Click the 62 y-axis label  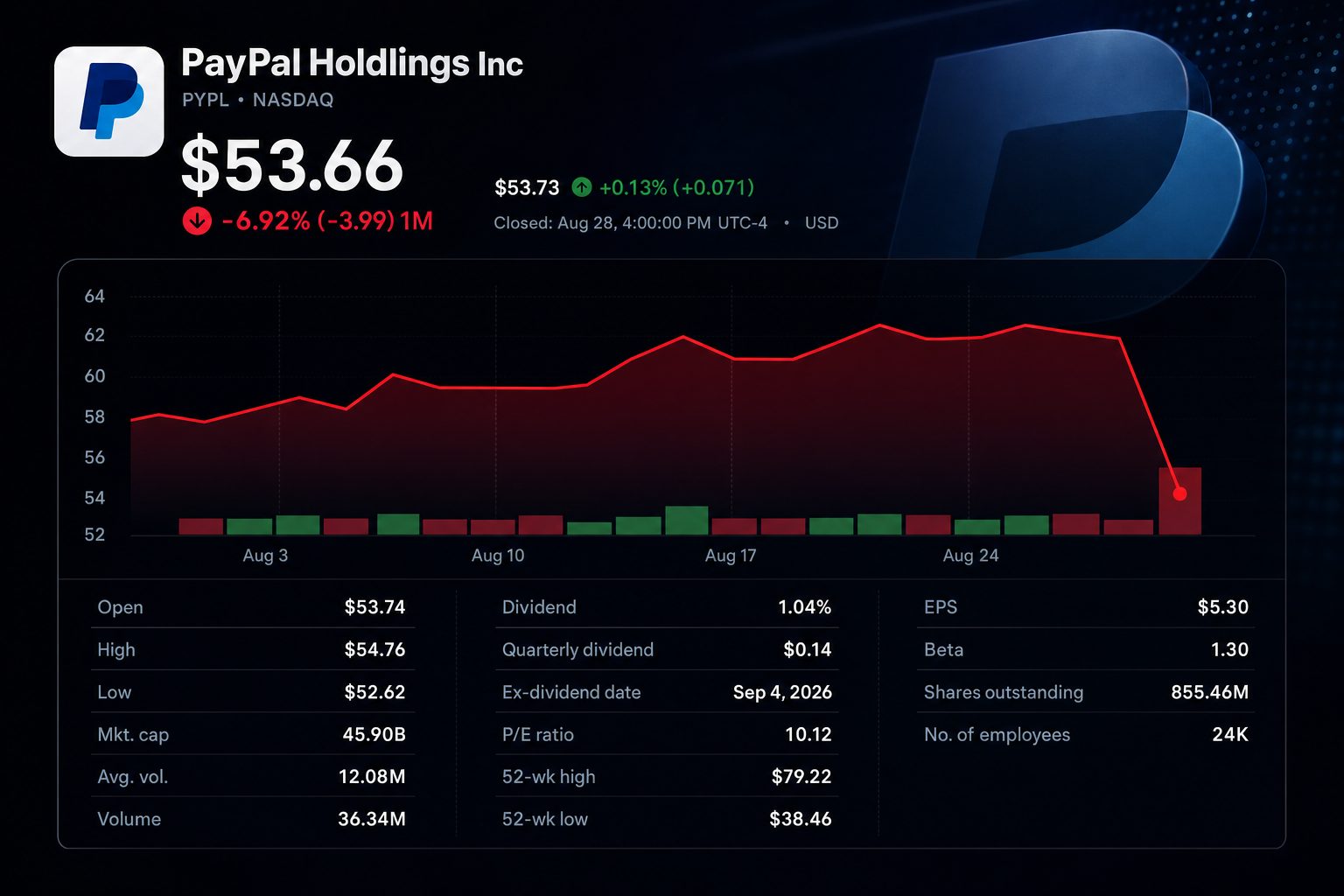tap(94, 335)
